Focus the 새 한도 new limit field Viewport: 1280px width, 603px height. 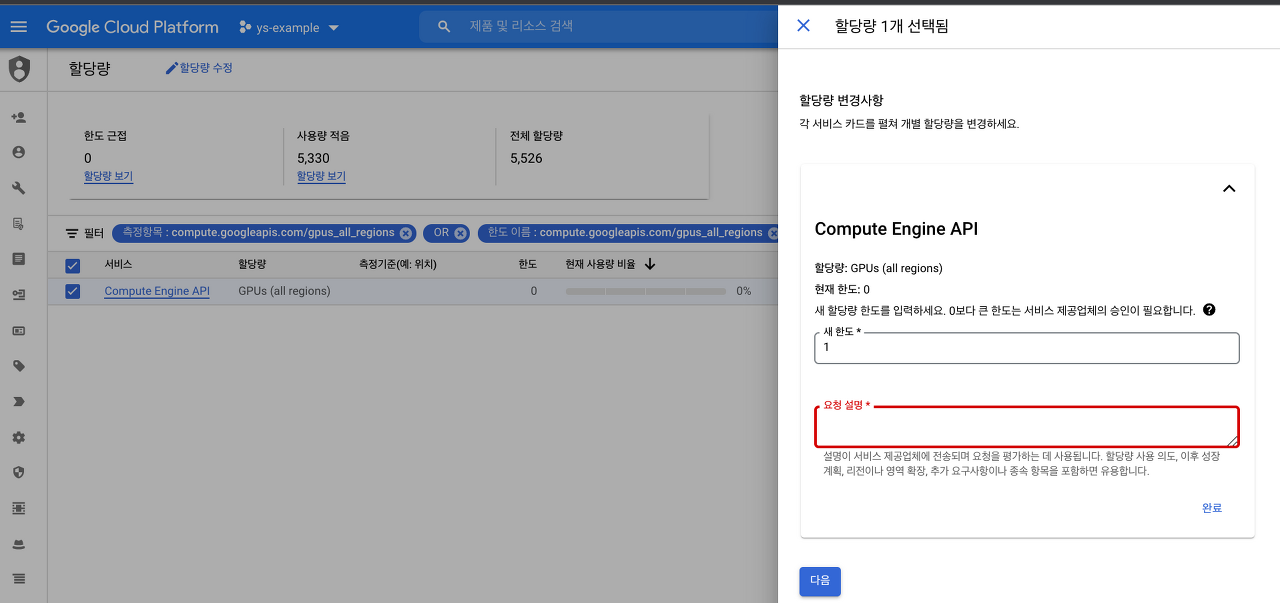coord(1027,347)
